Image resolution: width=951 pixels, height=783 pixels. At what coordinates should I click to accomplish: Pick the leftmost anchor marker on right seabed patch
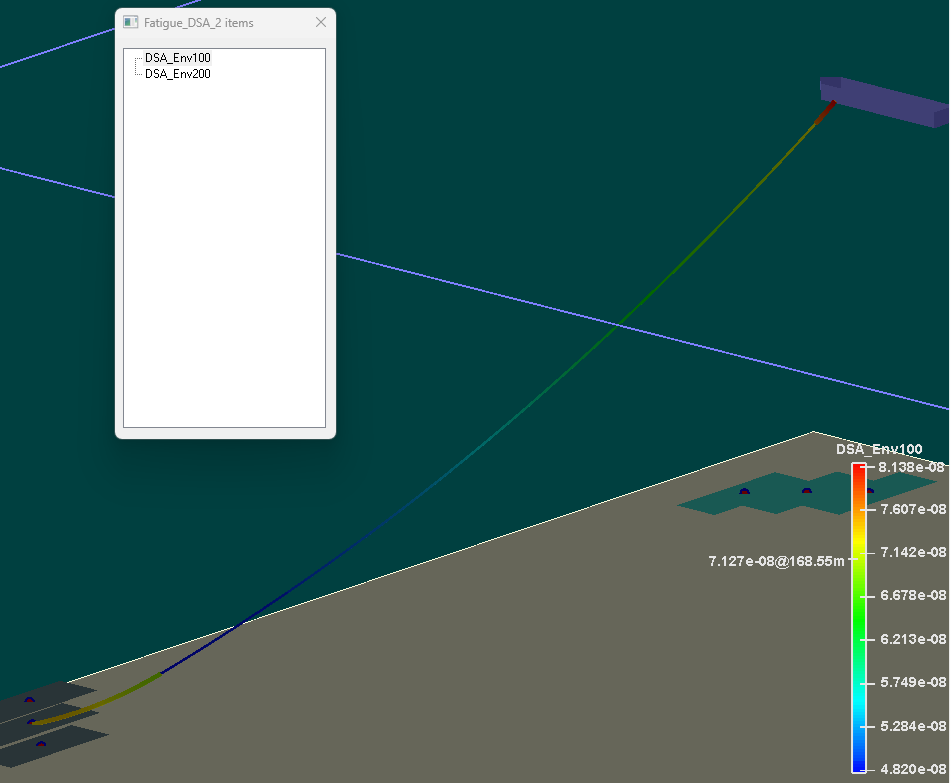coord(744,491)
